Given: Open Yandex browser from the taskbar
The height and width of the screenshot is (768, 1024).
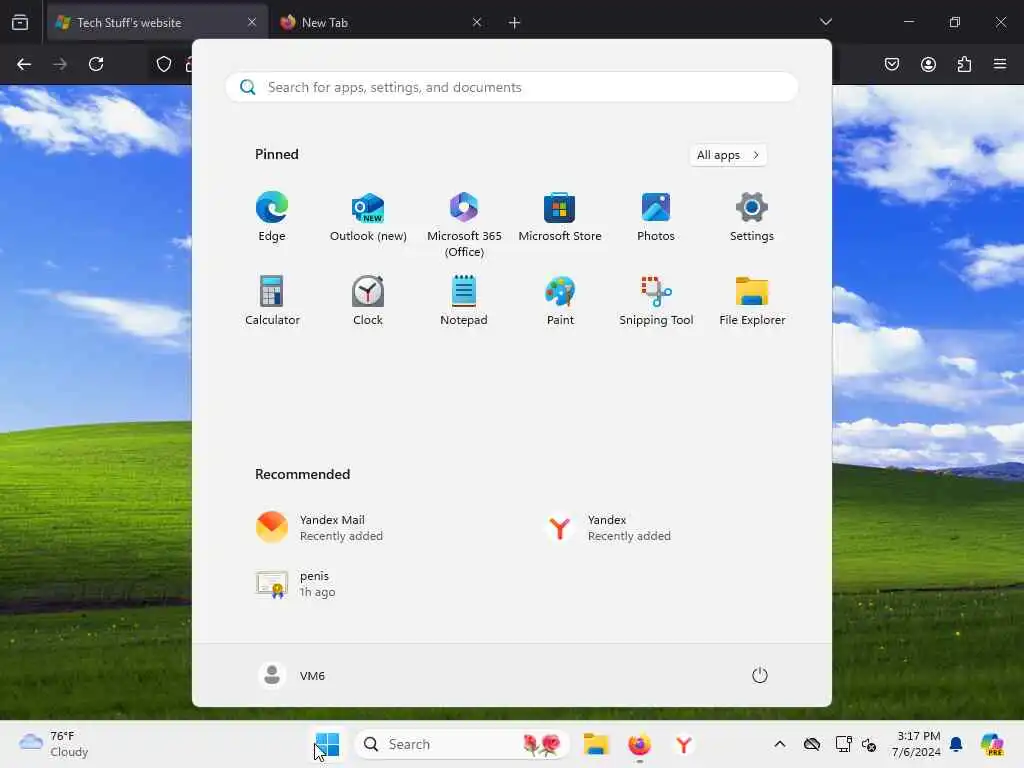Looking at the screenshot, I should [x=683, y=744].
